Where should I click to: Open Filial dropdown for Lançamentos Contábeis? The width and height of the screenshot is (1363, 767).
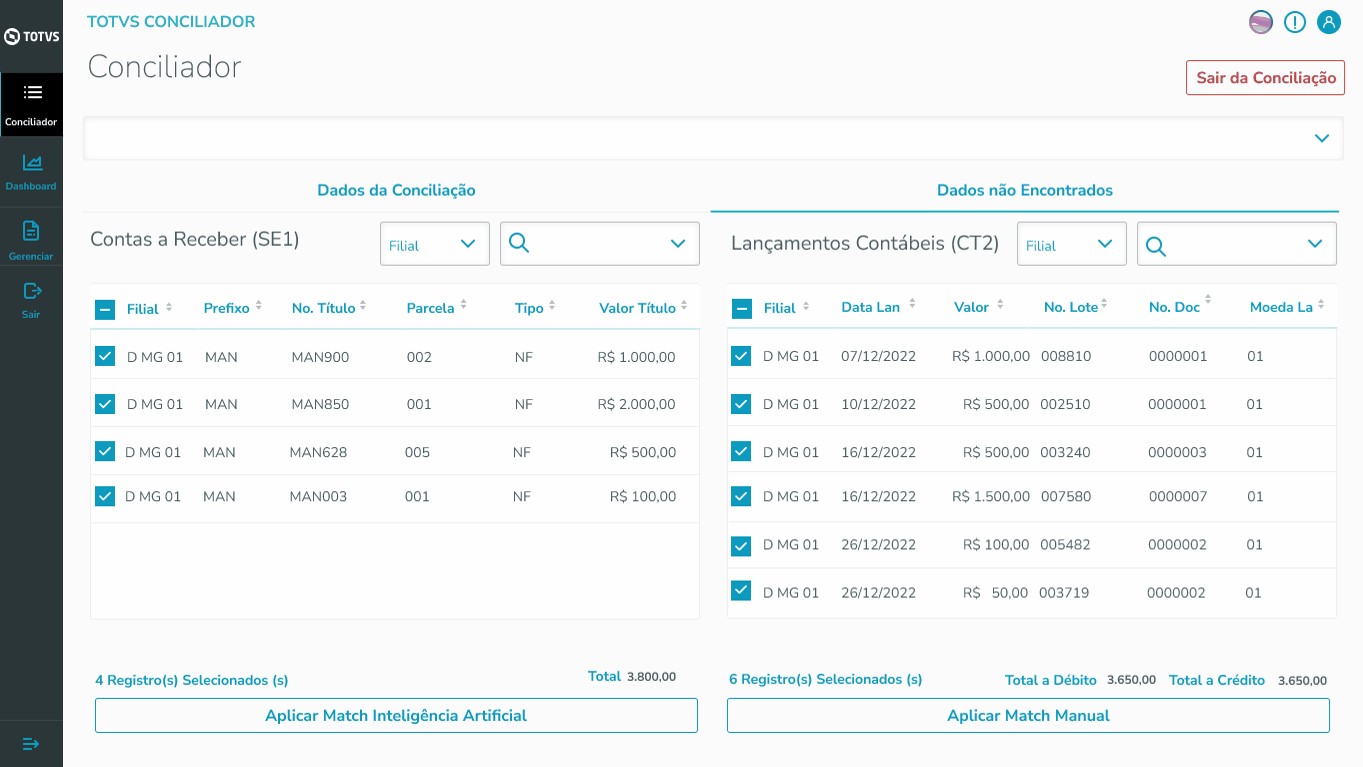pos(1071,245)
